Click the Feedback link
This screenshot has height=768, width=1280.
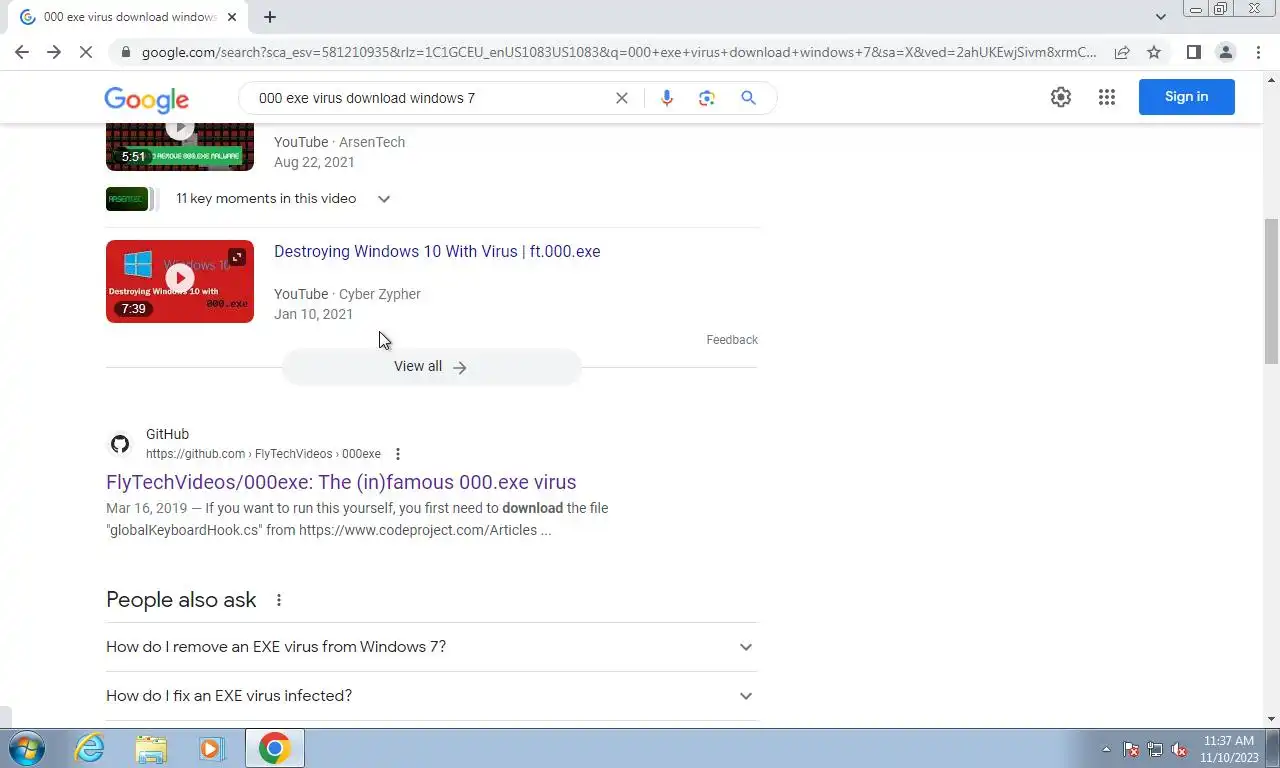732,340
